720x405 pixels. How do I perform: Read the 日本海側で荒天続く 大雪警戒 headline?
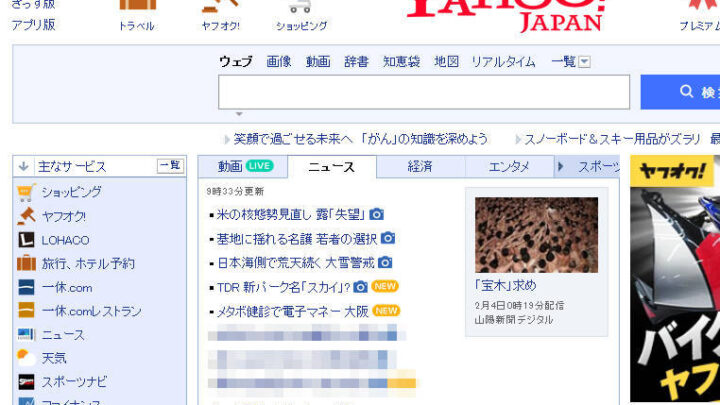tap(295, 263)
